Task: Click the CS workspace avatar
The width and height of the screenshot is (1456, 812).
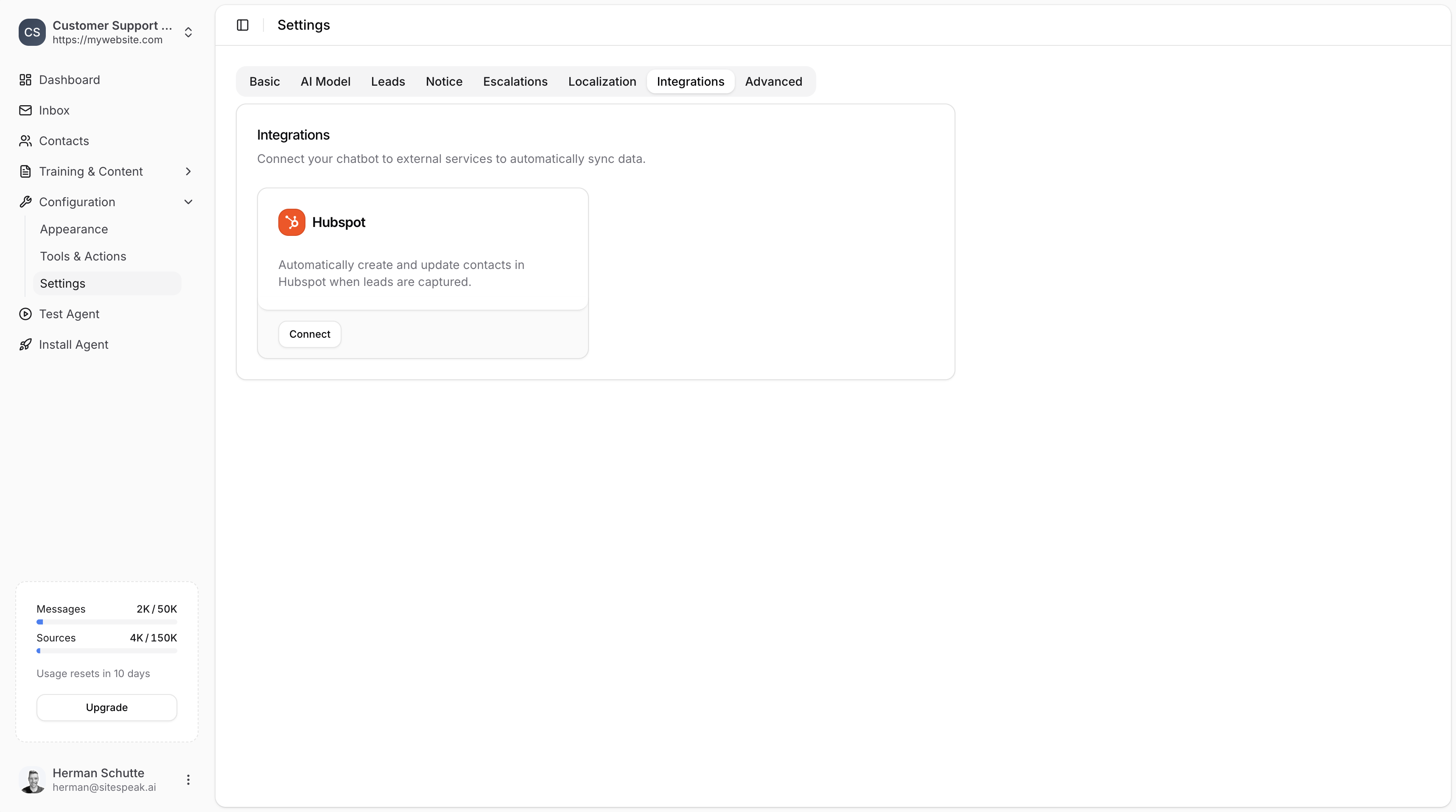Action: (32, 32)
